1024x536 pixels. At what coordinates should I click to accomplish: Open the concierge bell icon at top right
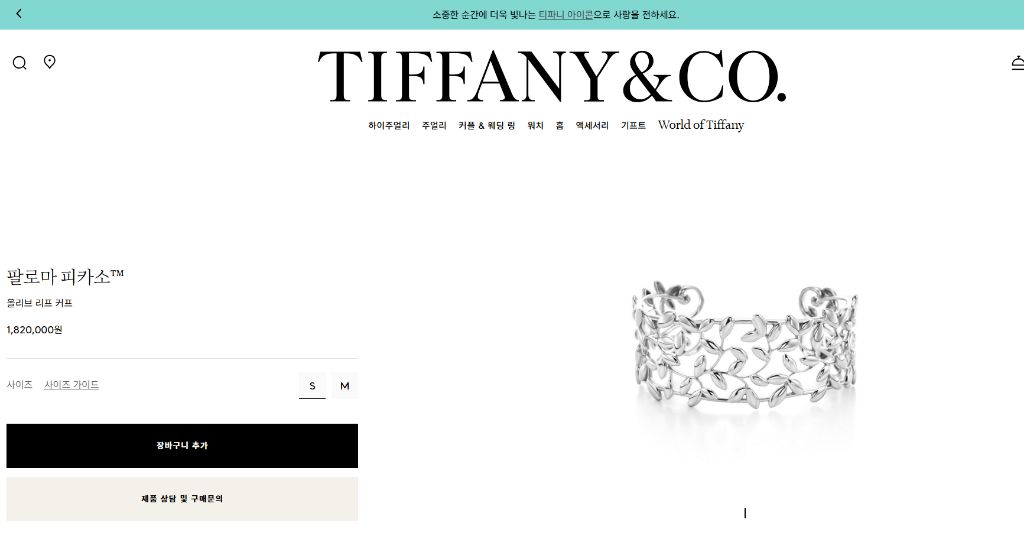[x=1017, y=63]
